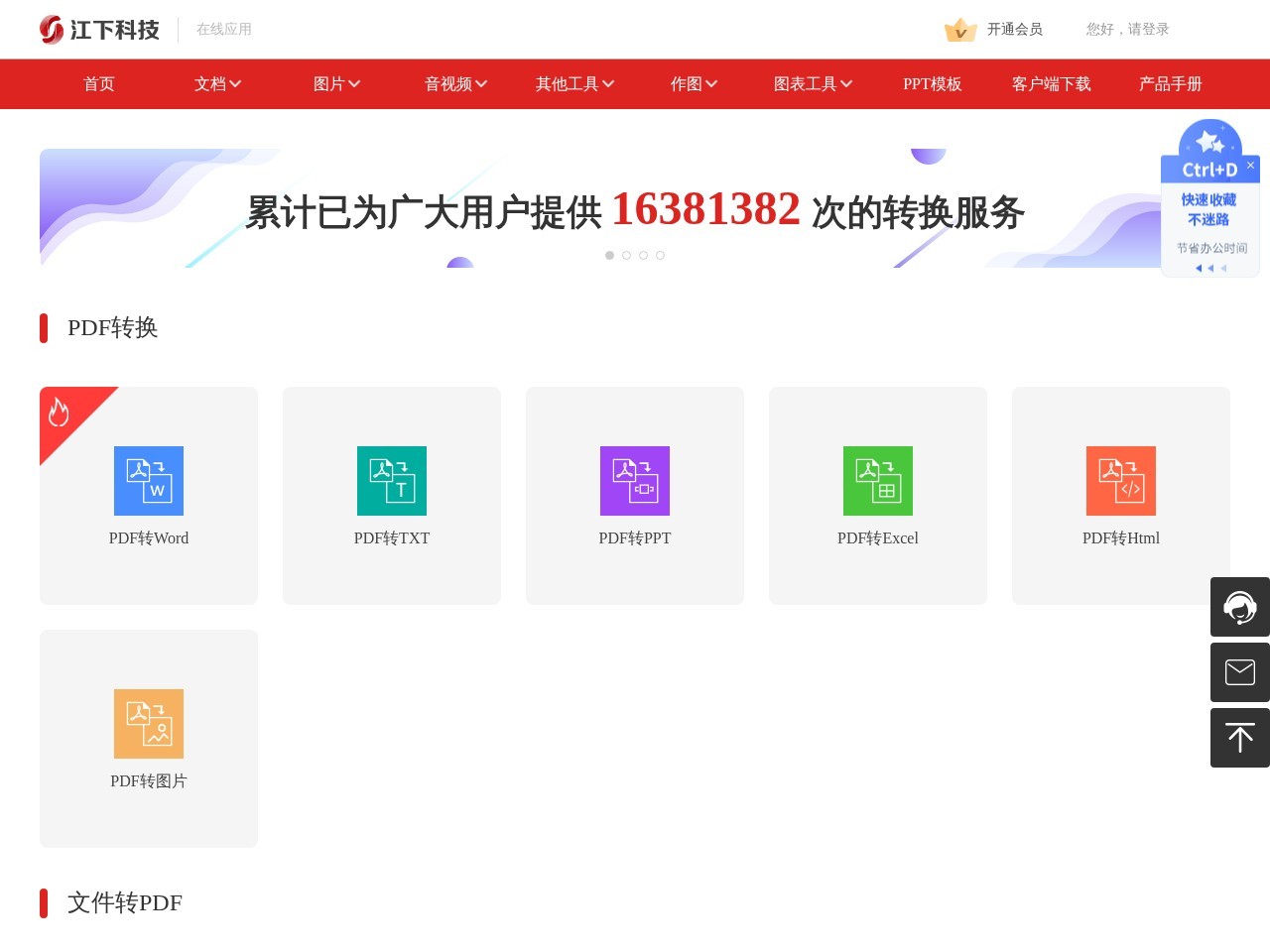Open the PDF转PPT converter icon
Viewport: 1270px width, 952px height.
click(x=635, y=481)
